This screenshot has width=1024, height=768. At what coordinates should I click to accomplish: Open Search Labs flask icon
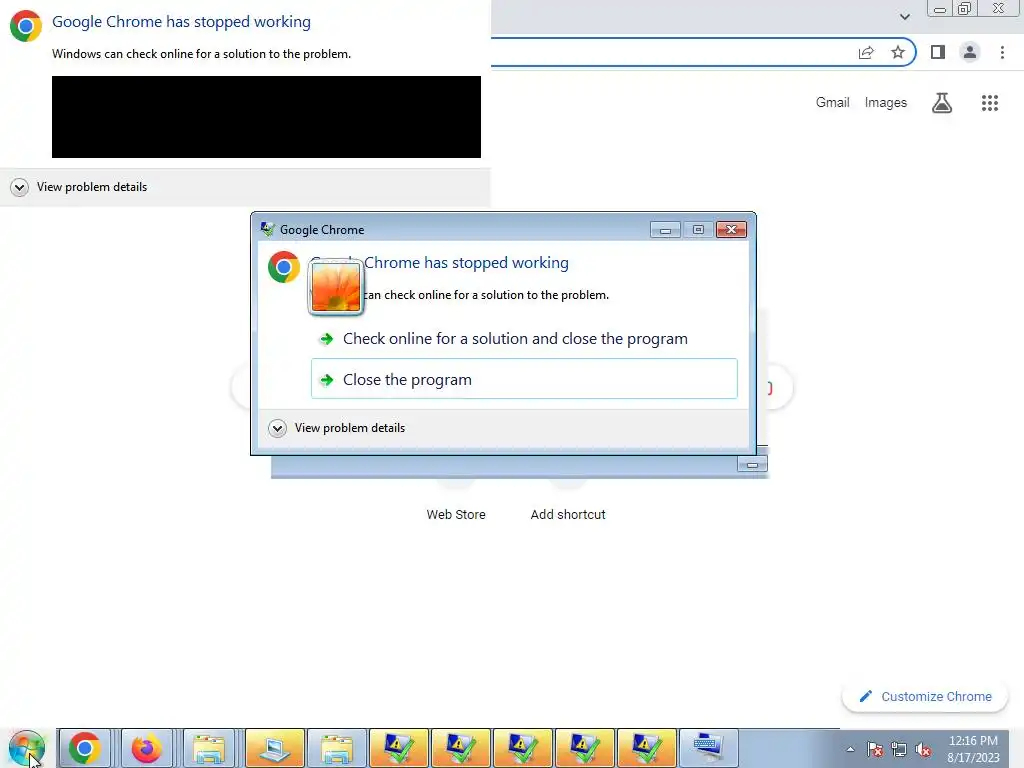[942, 103]
